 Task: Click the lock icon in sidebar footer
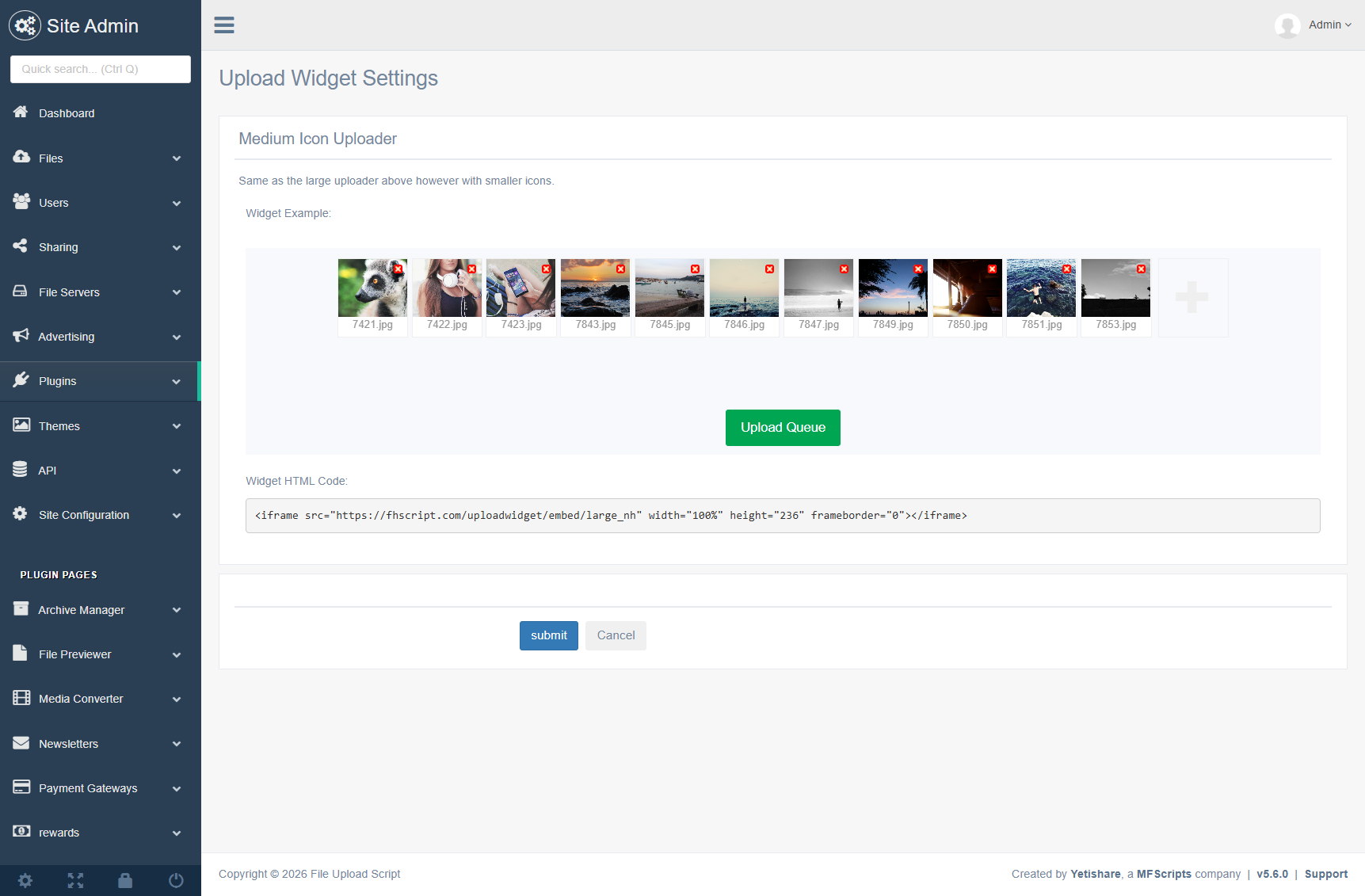coord(125,880)
